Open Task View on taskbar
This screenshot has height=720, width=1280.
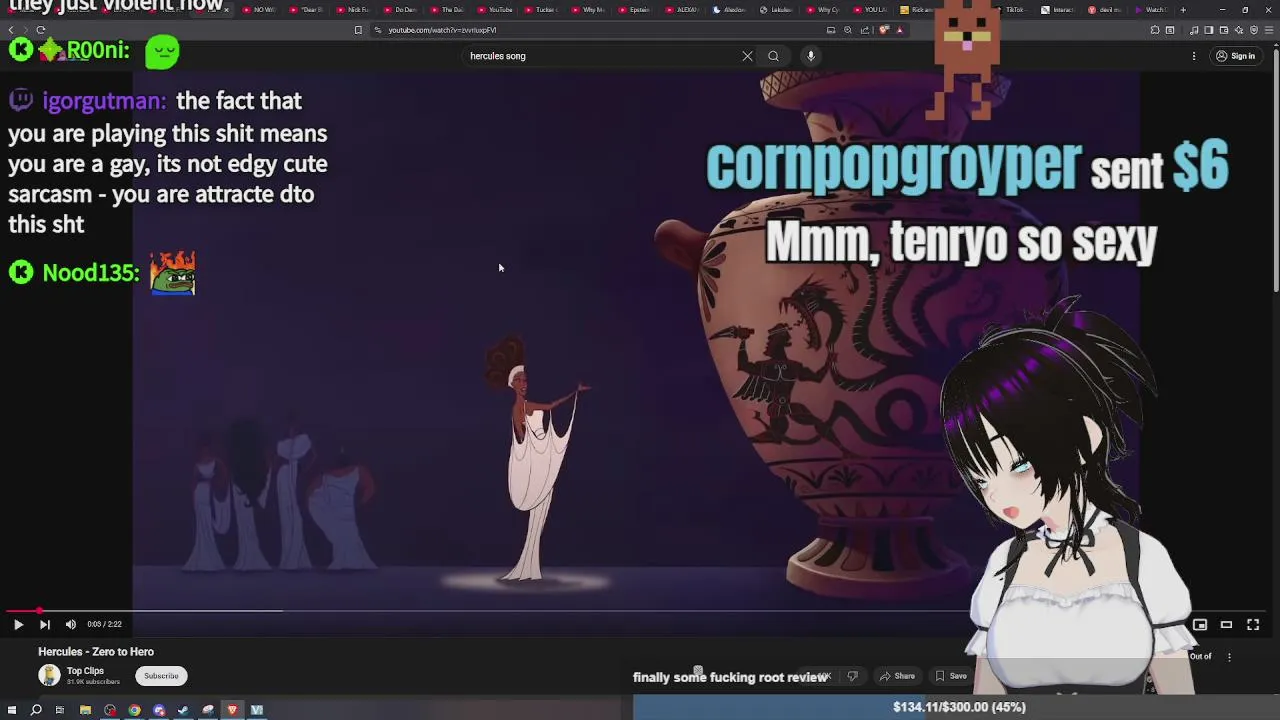(x=60, y=710)
